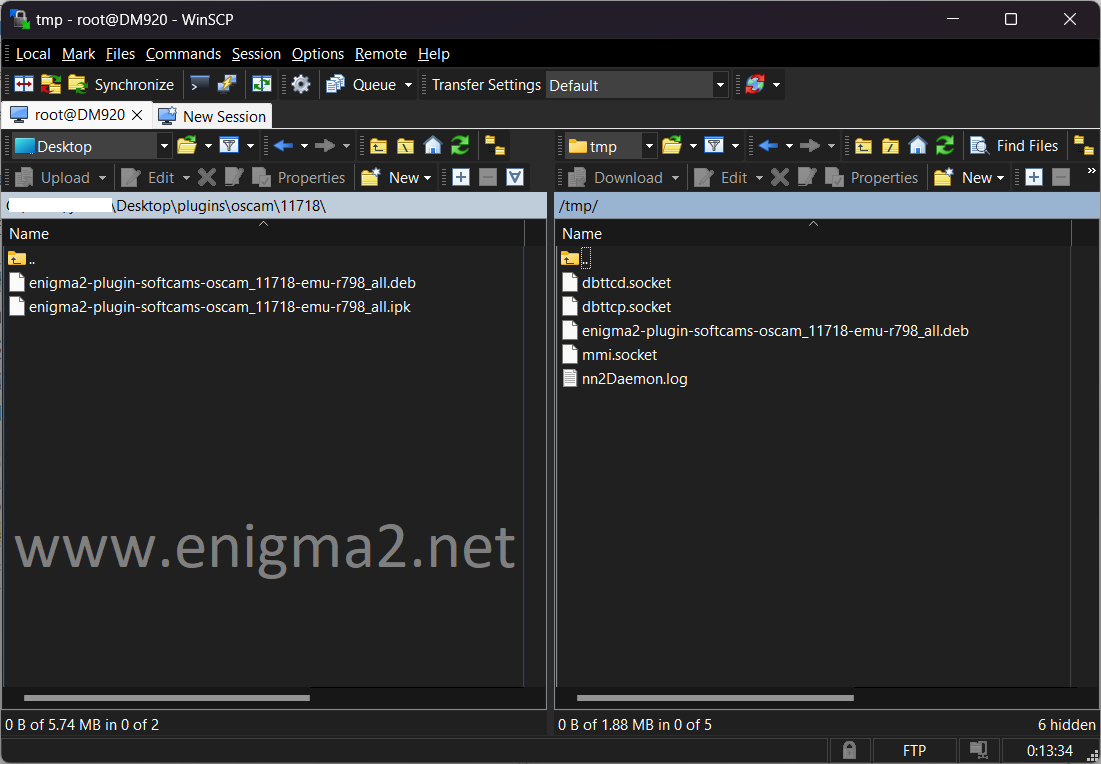The width and height of the screenshot is (1101, 764).
Task: Refresh the local panel
Action: tap(460, 146)
